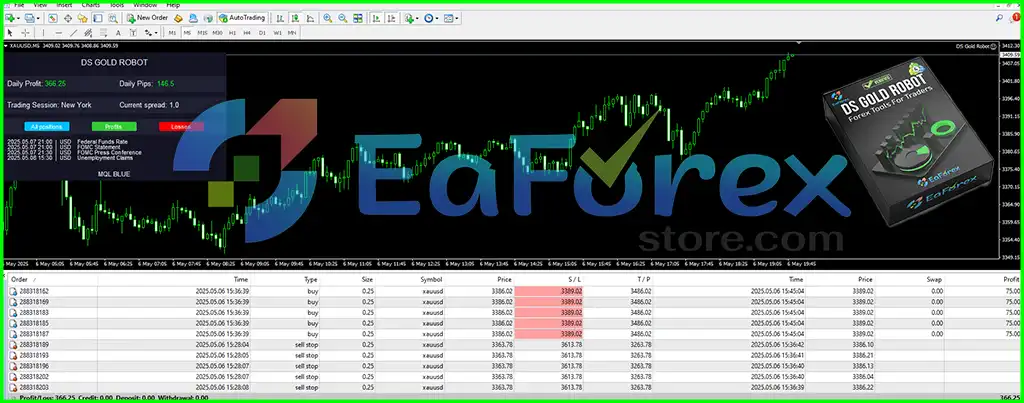Viewport: 1024px width, 403px height.
Task: Click the green Profits button
Action: (x=114, y=127)
